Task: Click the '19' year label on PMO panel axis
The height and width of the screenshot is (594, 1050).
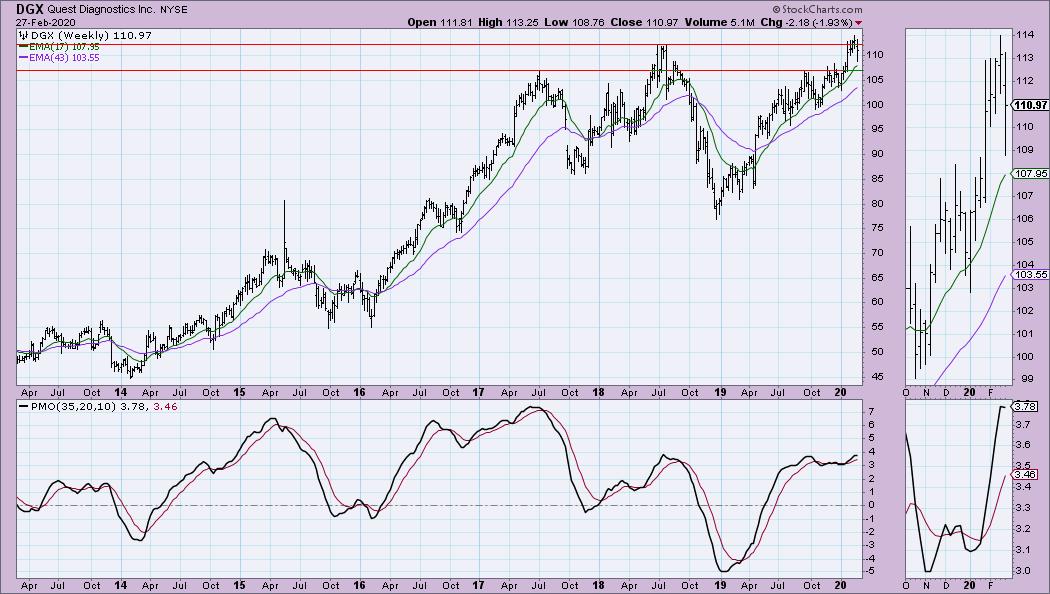Action: [720, 585]
